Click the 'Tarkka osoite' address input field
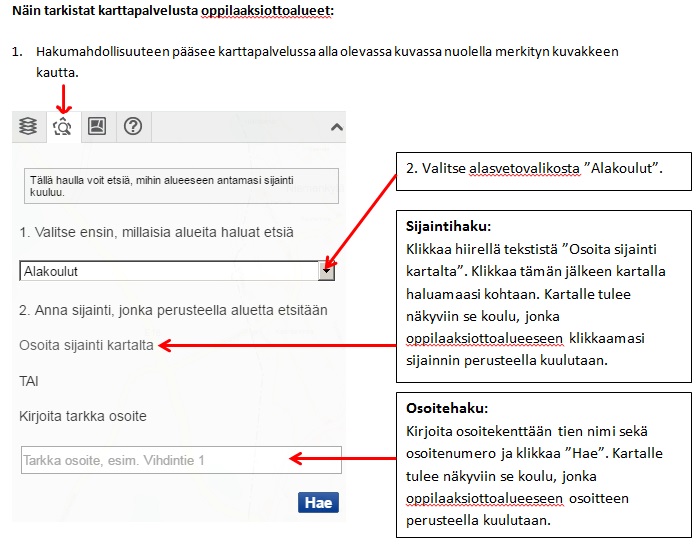Image resolution: width=699 pixels, height=544 pixels. (180, 460)
